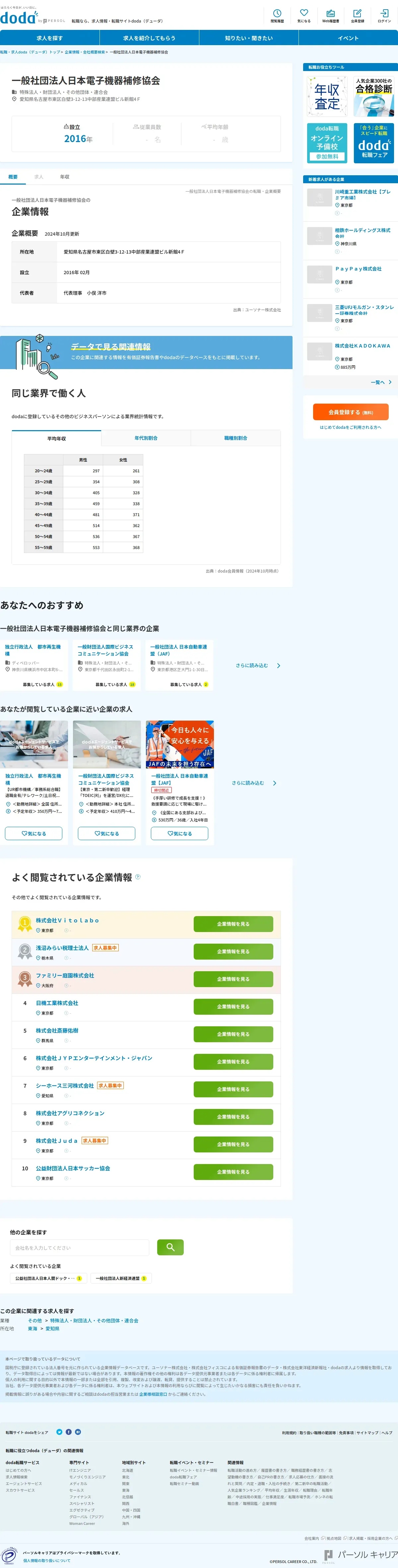Image resolution: width=398 pixels, height=1568 pixels.
Task: Open doda転職フェア banner
Action: pos(374,143)
